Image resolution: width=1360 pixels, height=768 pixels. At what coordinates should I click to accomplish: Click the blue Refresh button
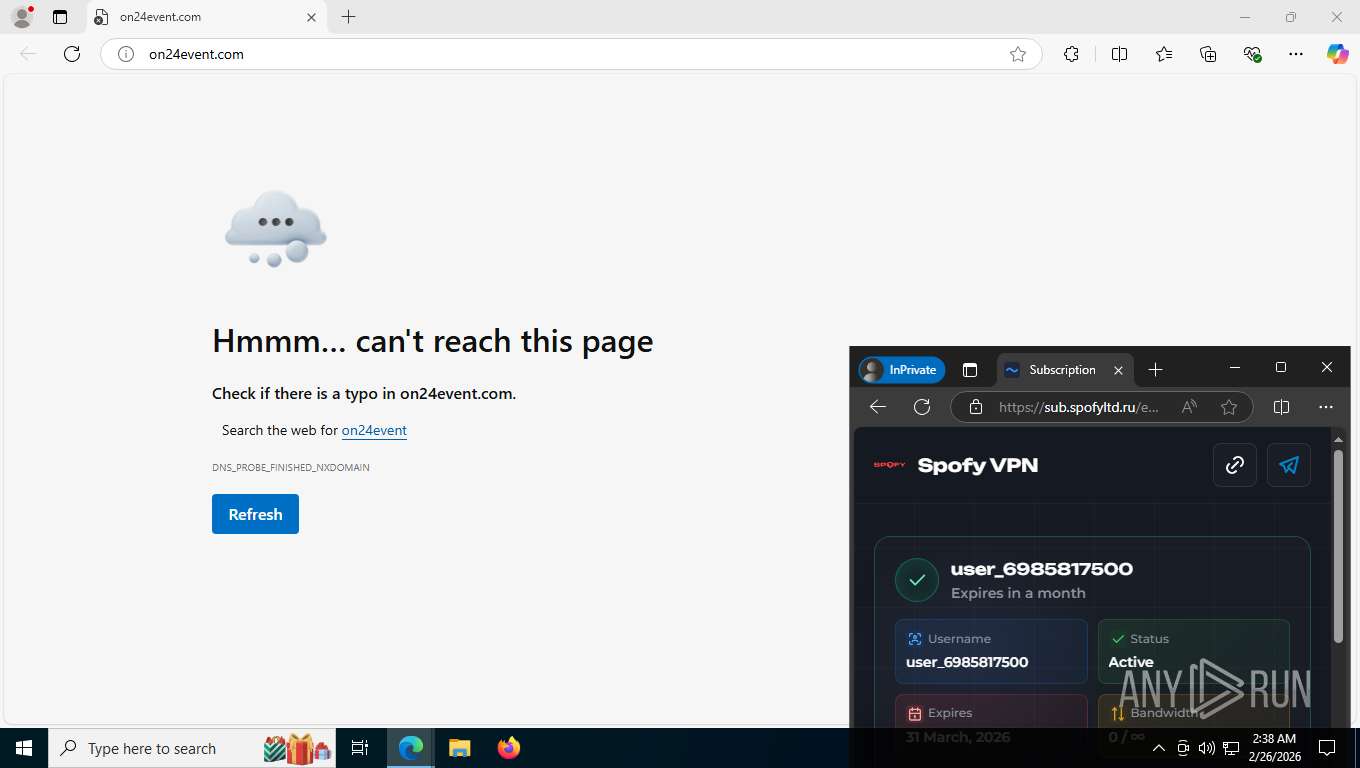pyautogui.click(x=255, y=514)
